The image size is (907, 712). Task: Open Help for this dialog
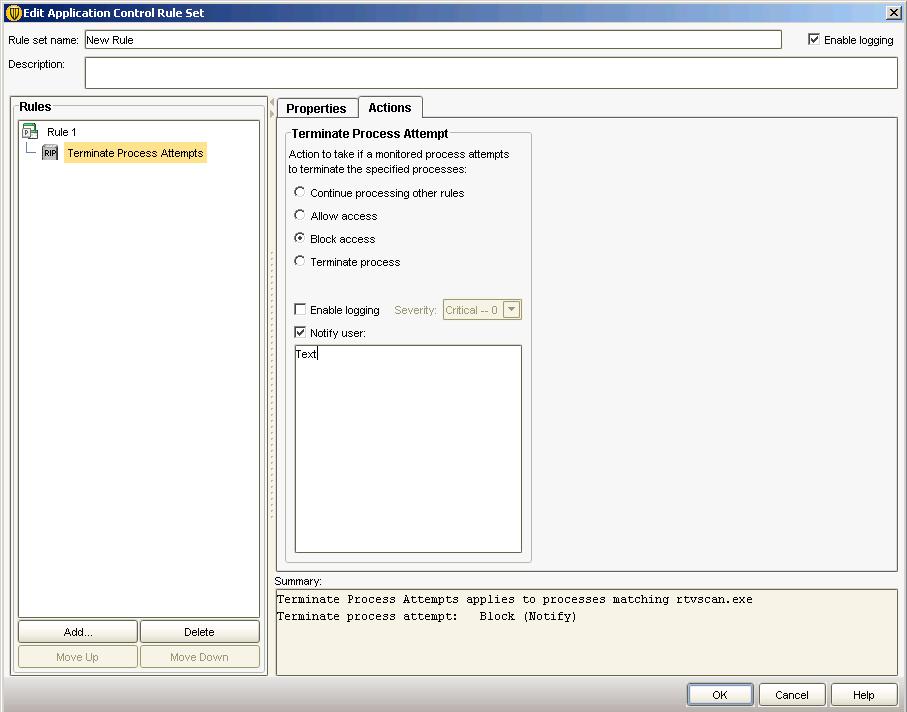point(864,695)
